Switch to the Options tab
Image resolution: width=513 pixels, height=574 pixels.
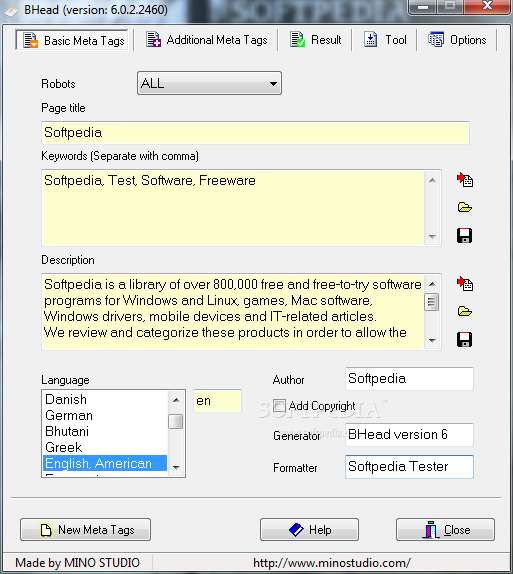[x=457, y=40]
